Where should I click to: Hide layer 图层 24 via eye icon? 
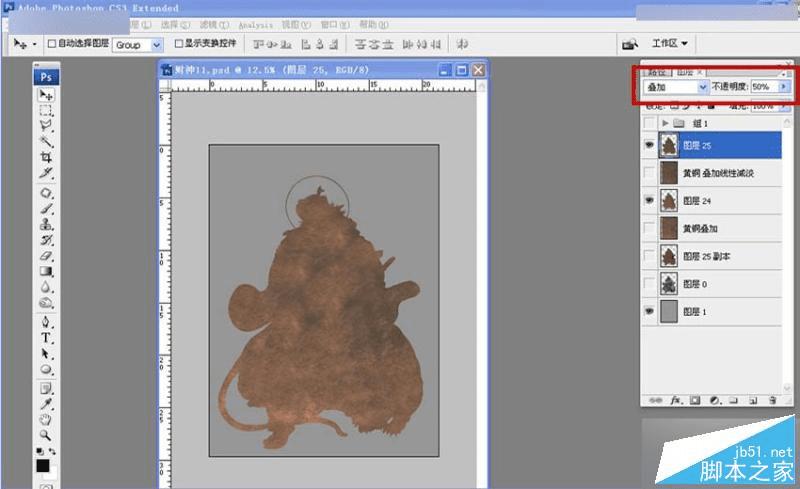650,201
